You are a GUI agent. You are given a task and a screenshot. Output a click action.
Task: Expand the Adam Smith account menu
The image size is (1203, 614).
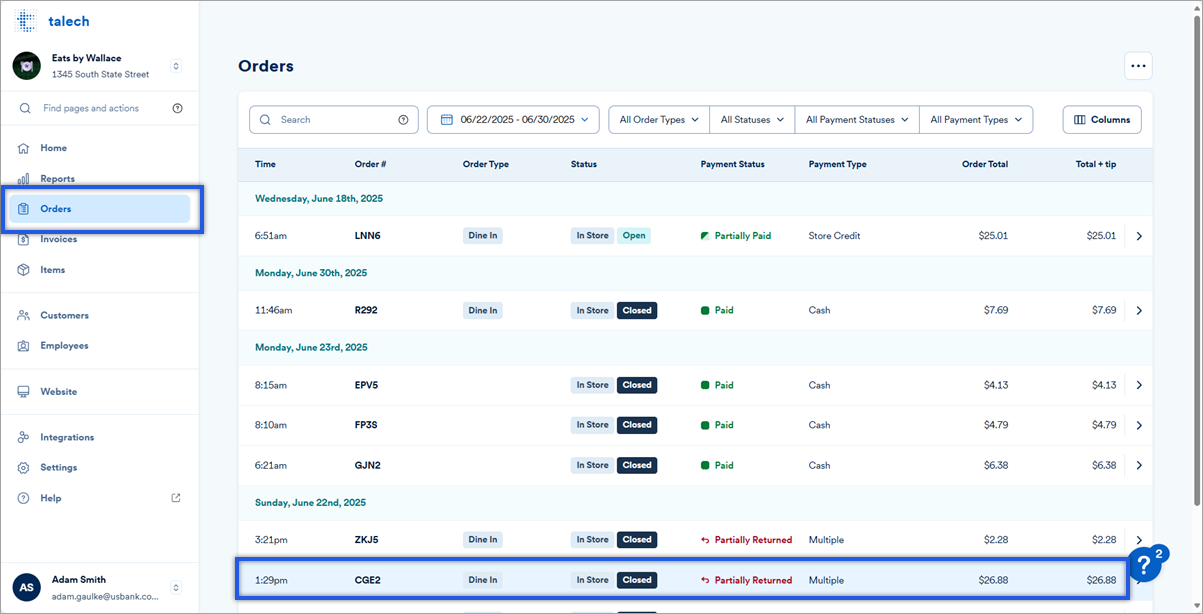pyautogui.click(x=176, y=587)
